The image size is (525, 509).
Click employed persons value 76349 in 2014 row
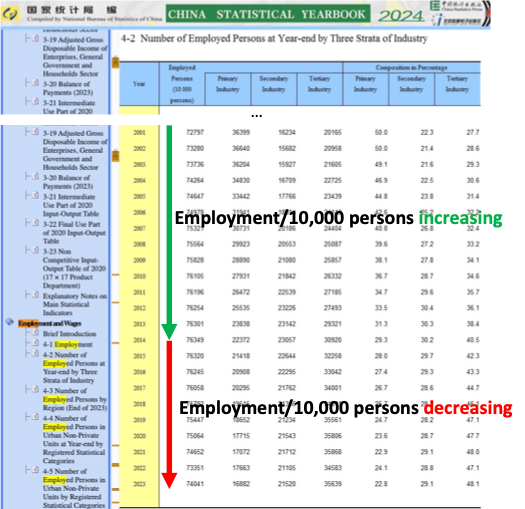point(195,340)
